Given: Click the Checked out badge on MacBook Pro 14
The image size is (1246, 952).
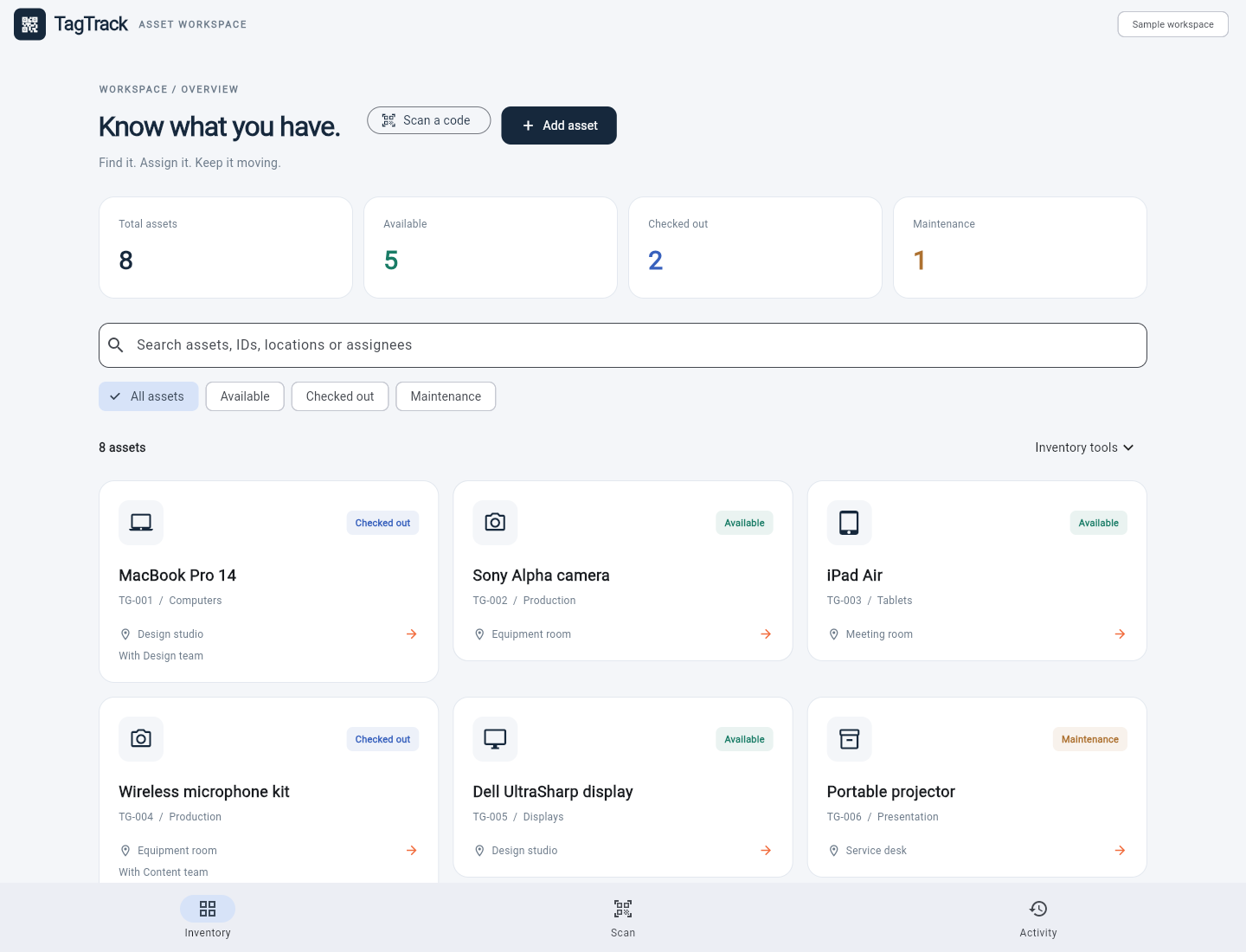Looking at the screenshot, I should (x=382, y=523).
